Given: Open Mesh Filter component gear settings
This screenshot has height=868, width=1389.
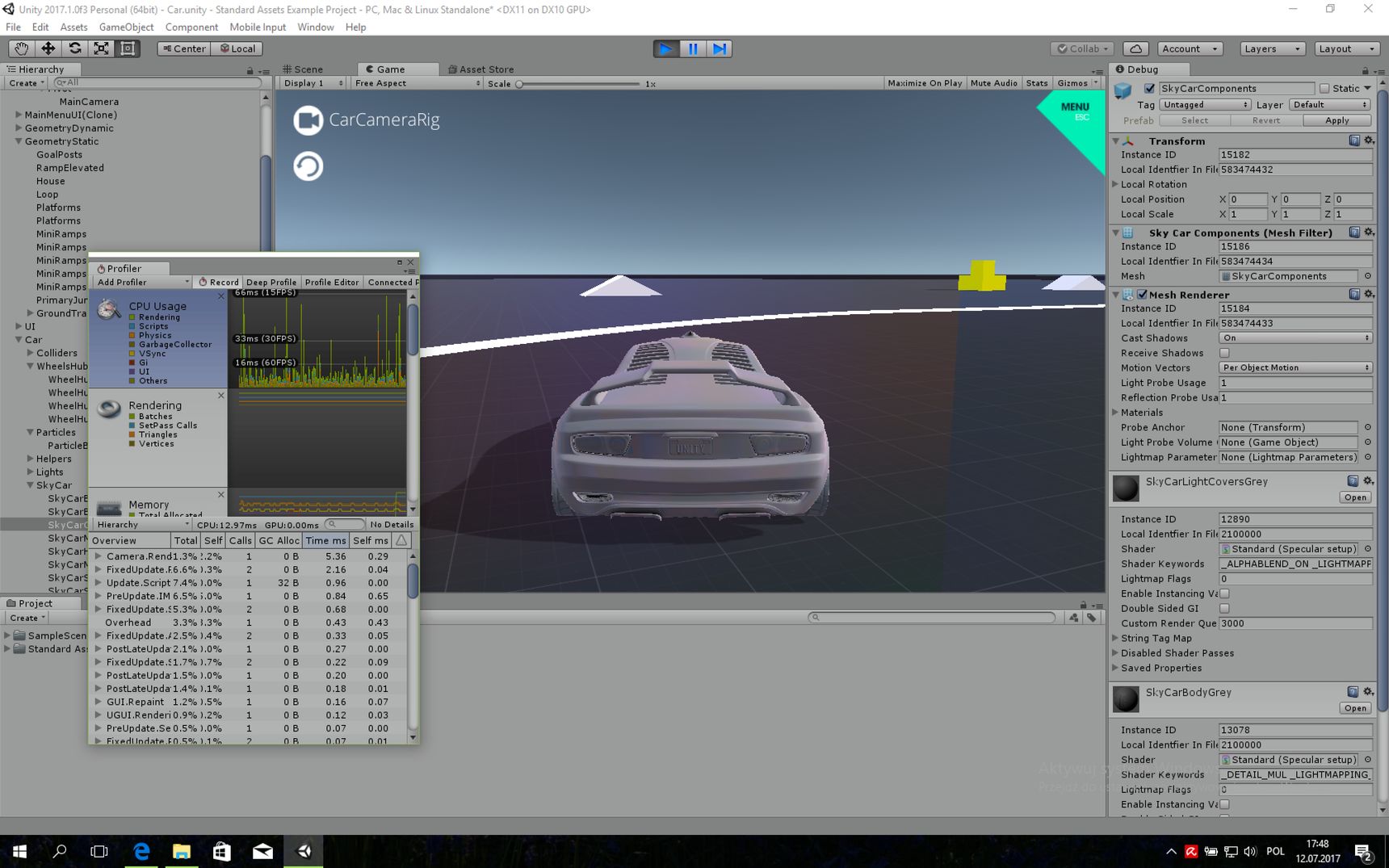Looking at the screenshot, I should click(1369, 233).
